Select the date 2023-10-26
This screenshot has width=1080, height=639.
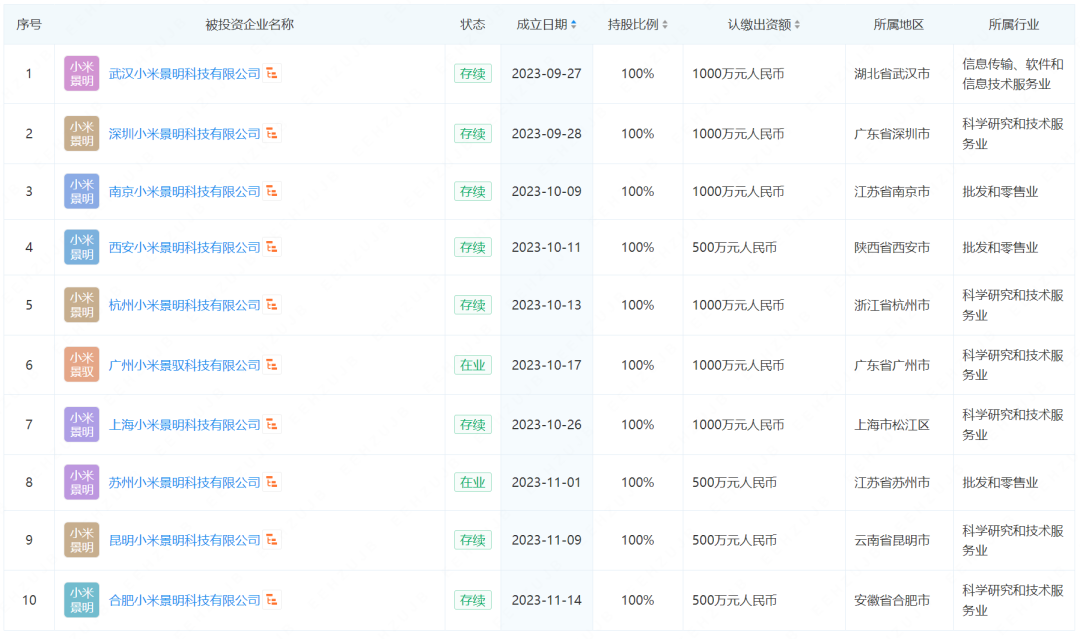546,425
